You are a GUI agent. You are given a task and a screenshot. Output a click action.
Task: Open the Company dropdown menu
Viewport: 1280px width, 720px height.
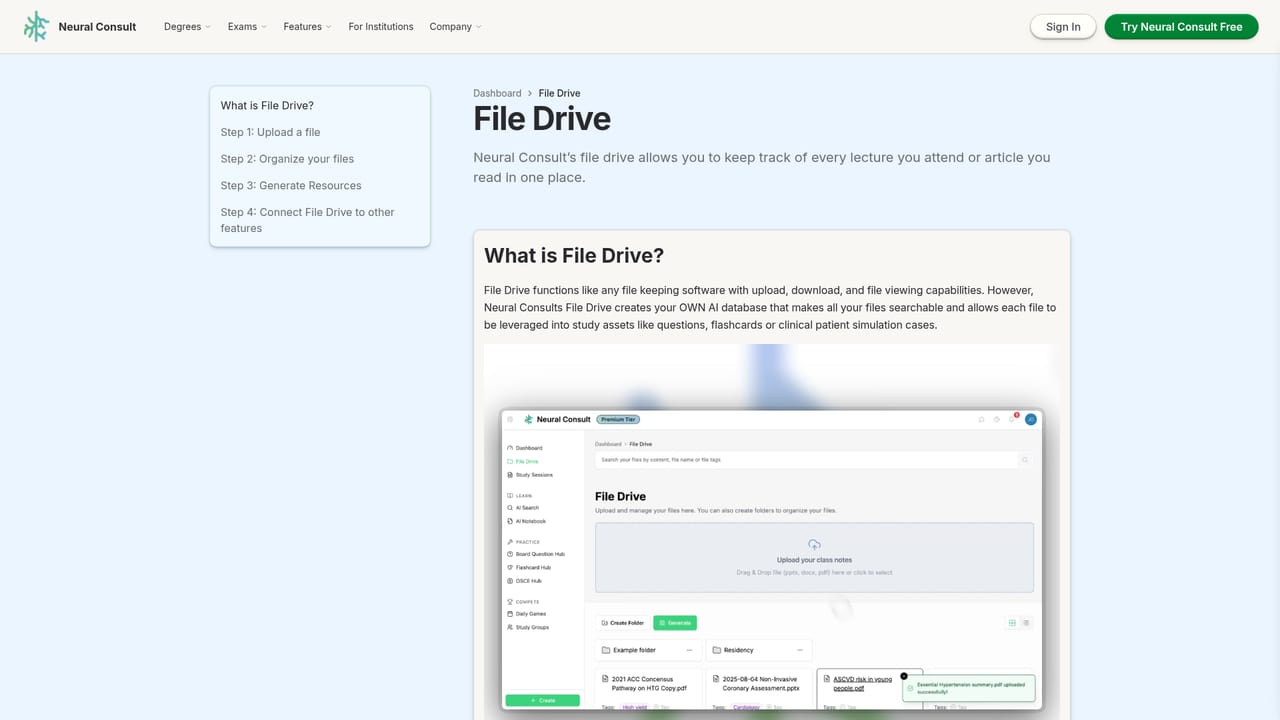coord(455,27)
